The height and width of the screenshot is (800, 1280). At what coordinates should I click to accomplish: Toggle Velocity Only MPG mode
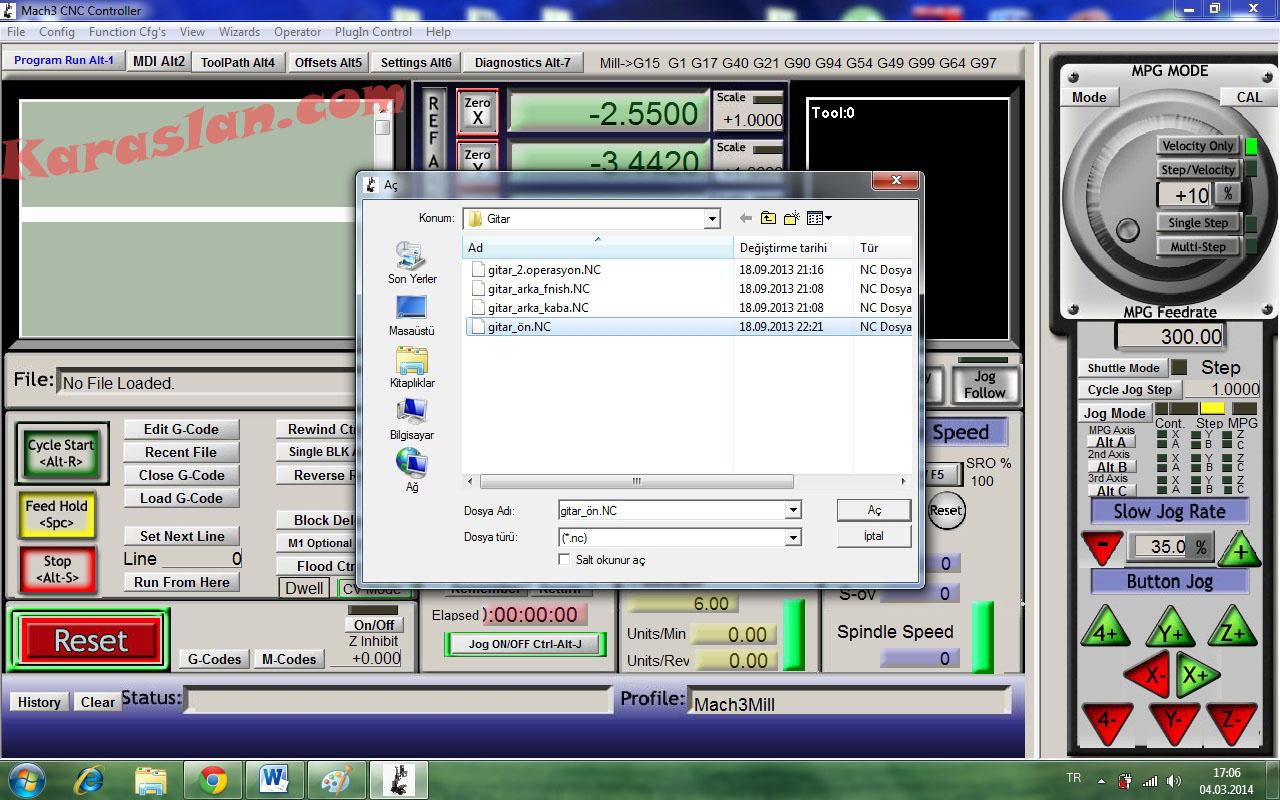[1198, 146]
